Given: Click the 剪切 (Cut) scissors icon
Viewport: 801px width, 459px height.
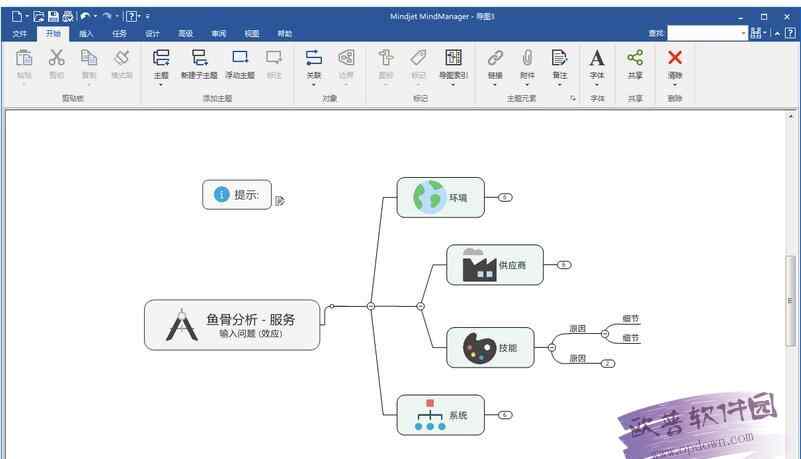Looking at the screenshot, I should (x=57, y=58).
